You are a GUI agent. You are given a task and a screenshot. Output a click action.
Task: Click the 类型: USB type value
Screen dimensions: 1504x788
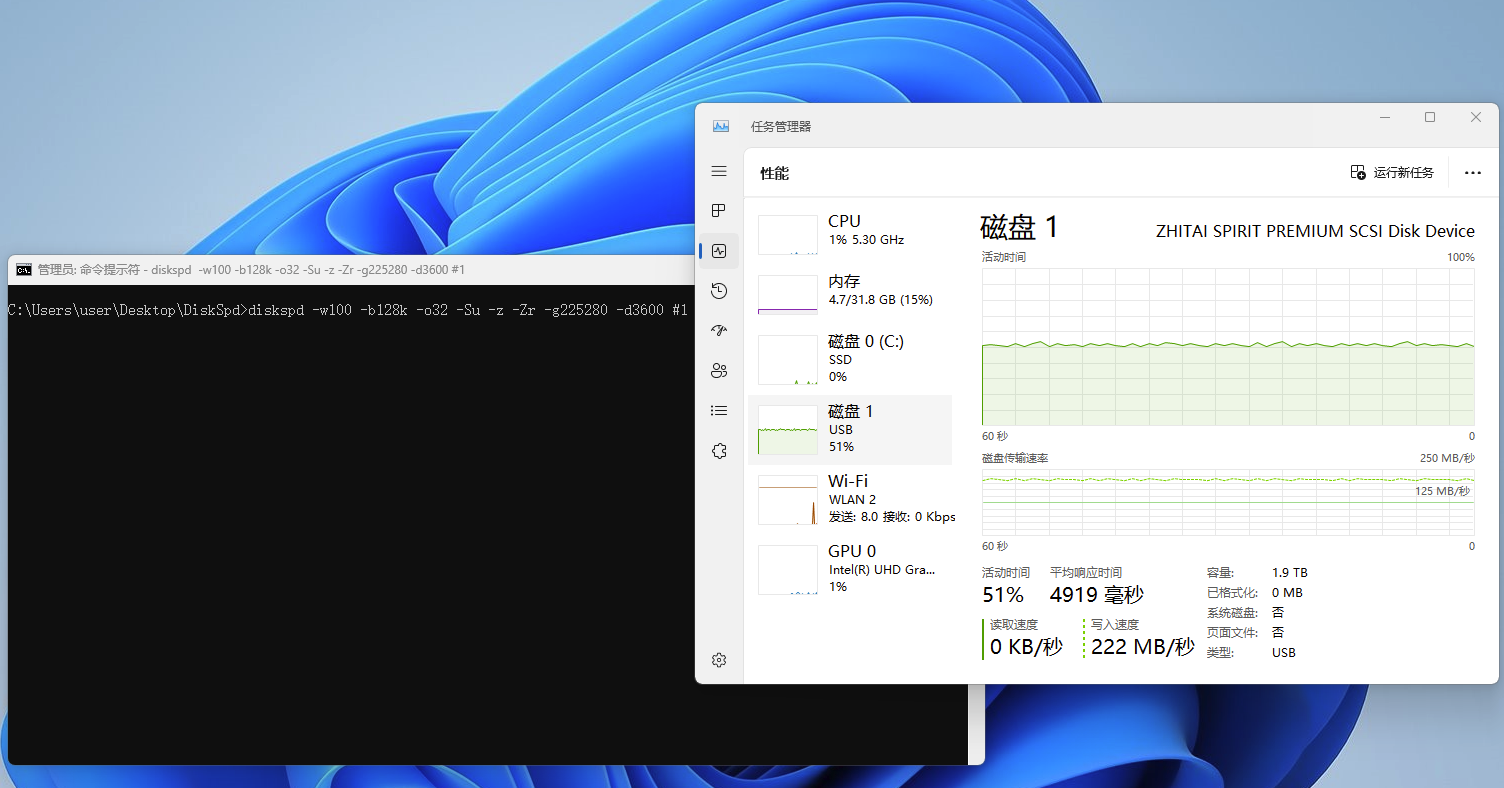1284,653
